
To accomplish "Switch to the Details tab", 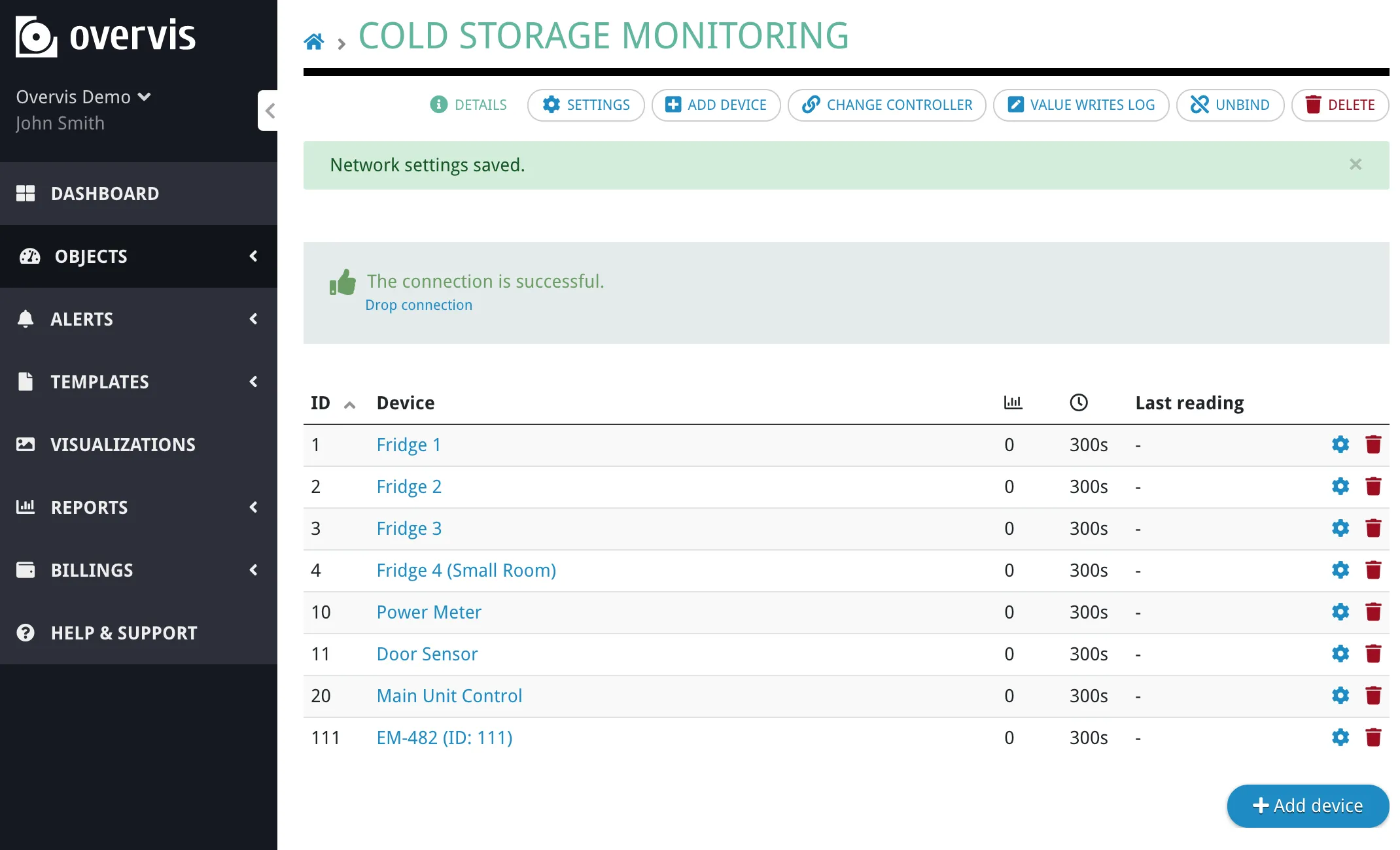I will click(x=468, y=105).
